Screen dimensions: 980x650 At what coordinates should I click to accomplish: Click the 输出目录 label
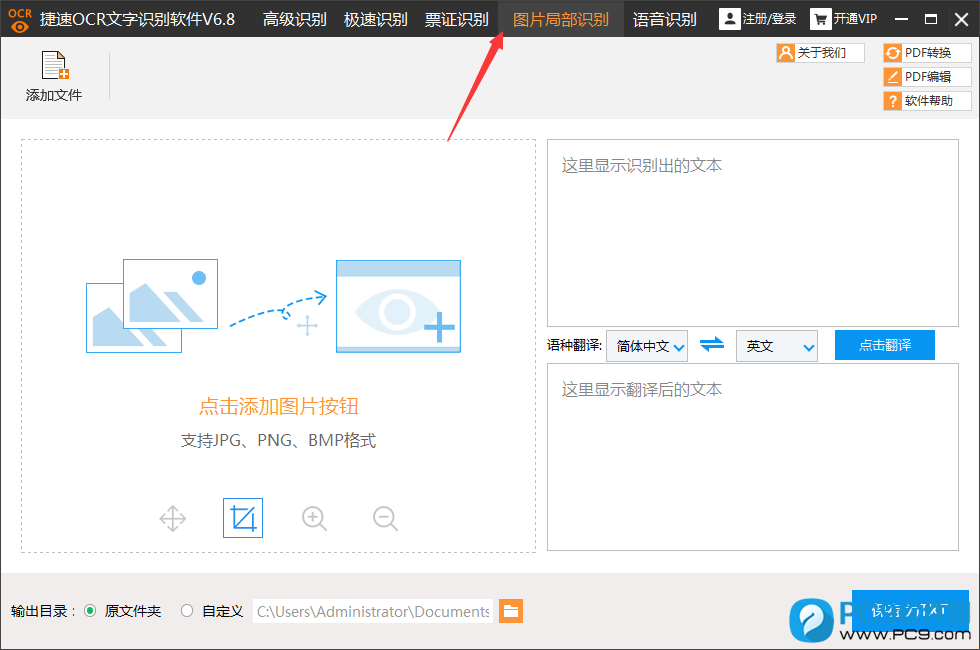42,611
